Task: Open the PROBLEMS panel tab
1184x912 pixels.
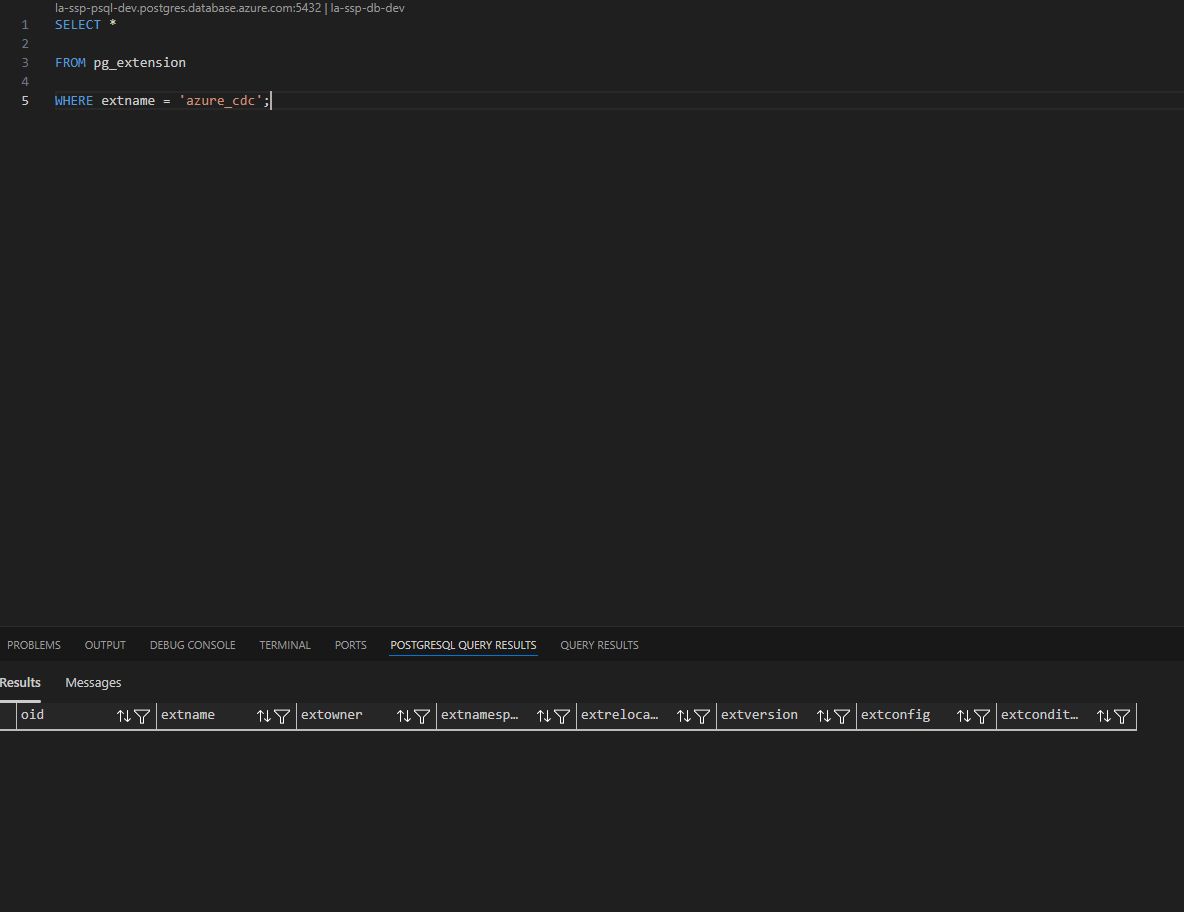Action: [x=34, y=645]
